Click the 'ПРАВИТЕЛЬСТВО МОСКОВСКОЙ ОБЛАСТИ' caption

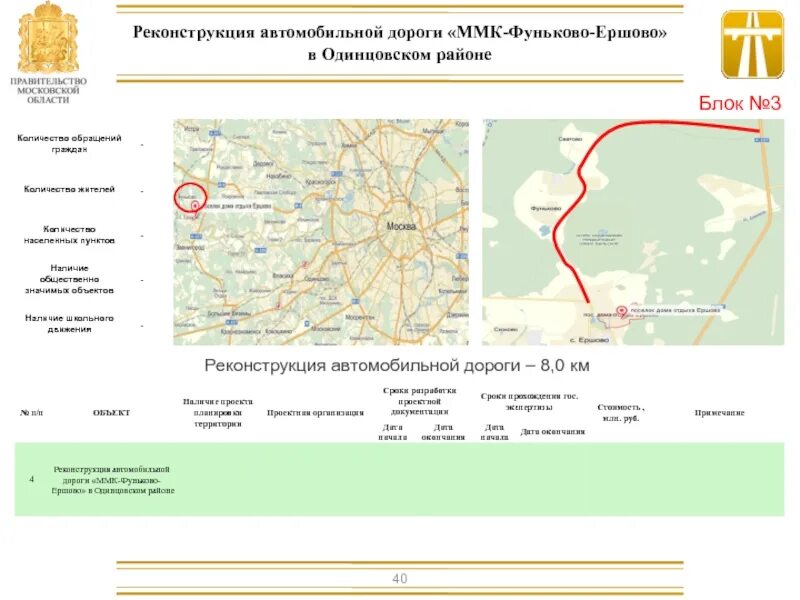click(48, 90)
